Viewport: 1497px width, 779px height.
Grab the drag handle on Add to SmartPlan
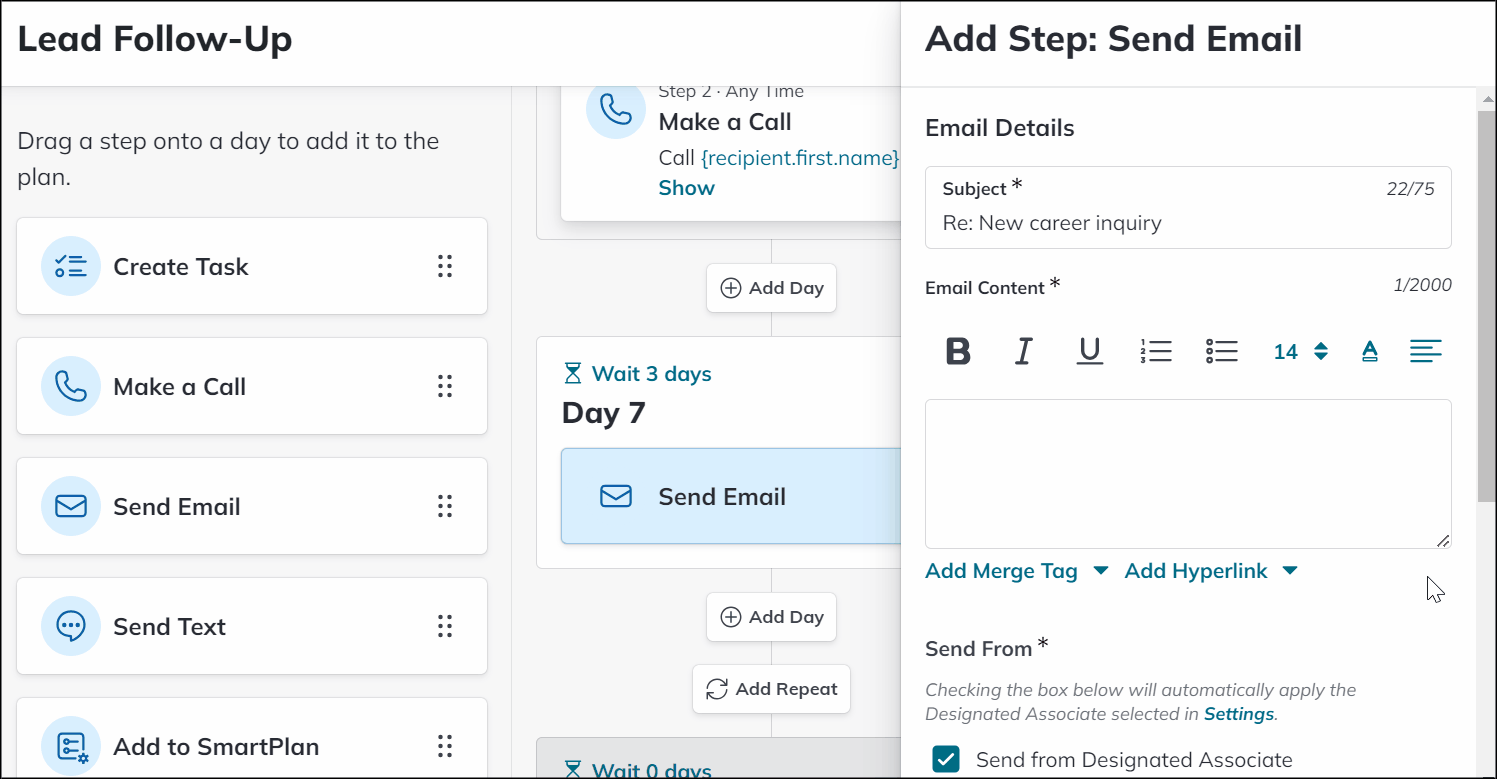(445, 746)
